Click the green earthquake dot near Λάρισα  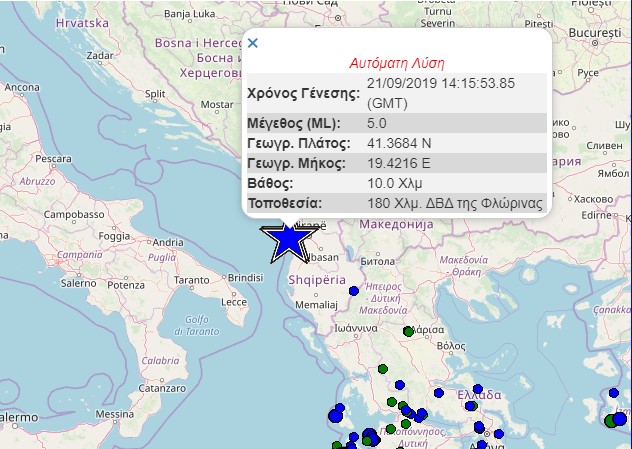pyautogui.click(x=408, y=332)
